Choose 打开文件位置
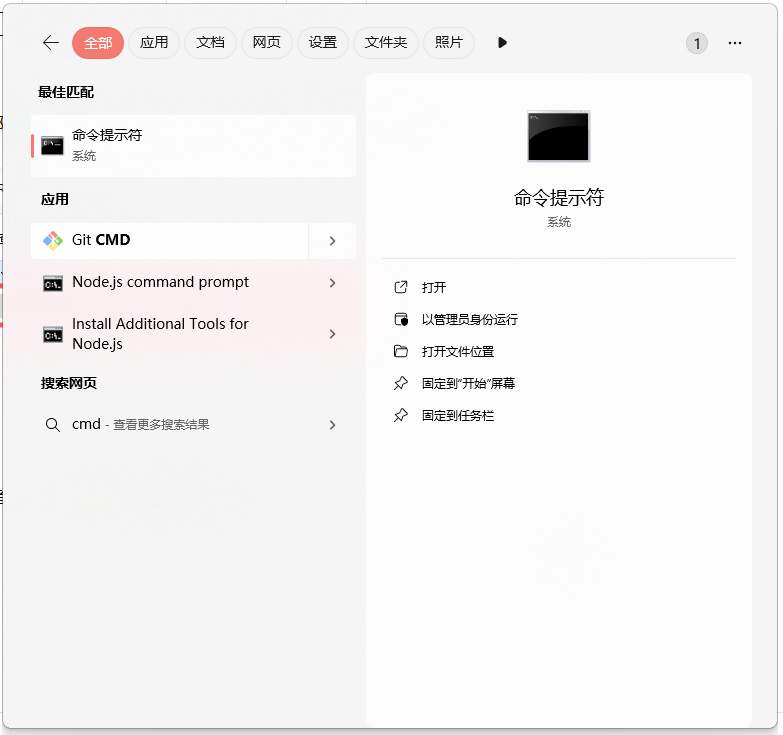This screenshot has width=783, height=735. (457, 352)
